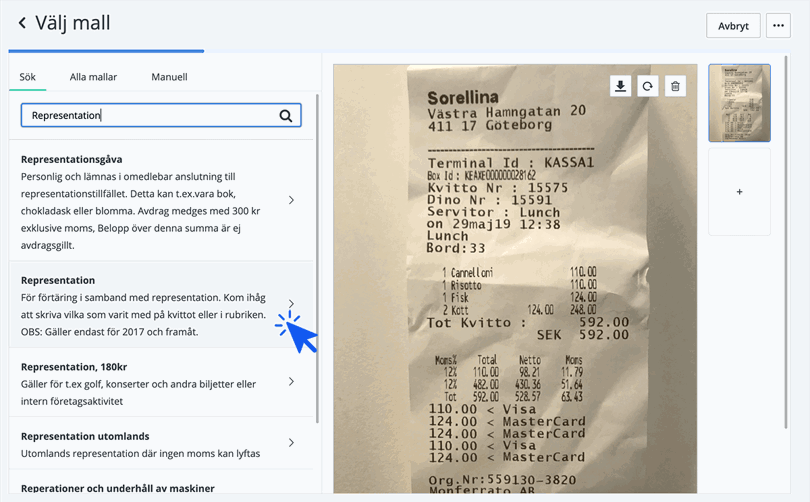Viewport: 810px width, 502px height.
Task: Select the receipt thumbnail
Action: (x=739, y=103)
